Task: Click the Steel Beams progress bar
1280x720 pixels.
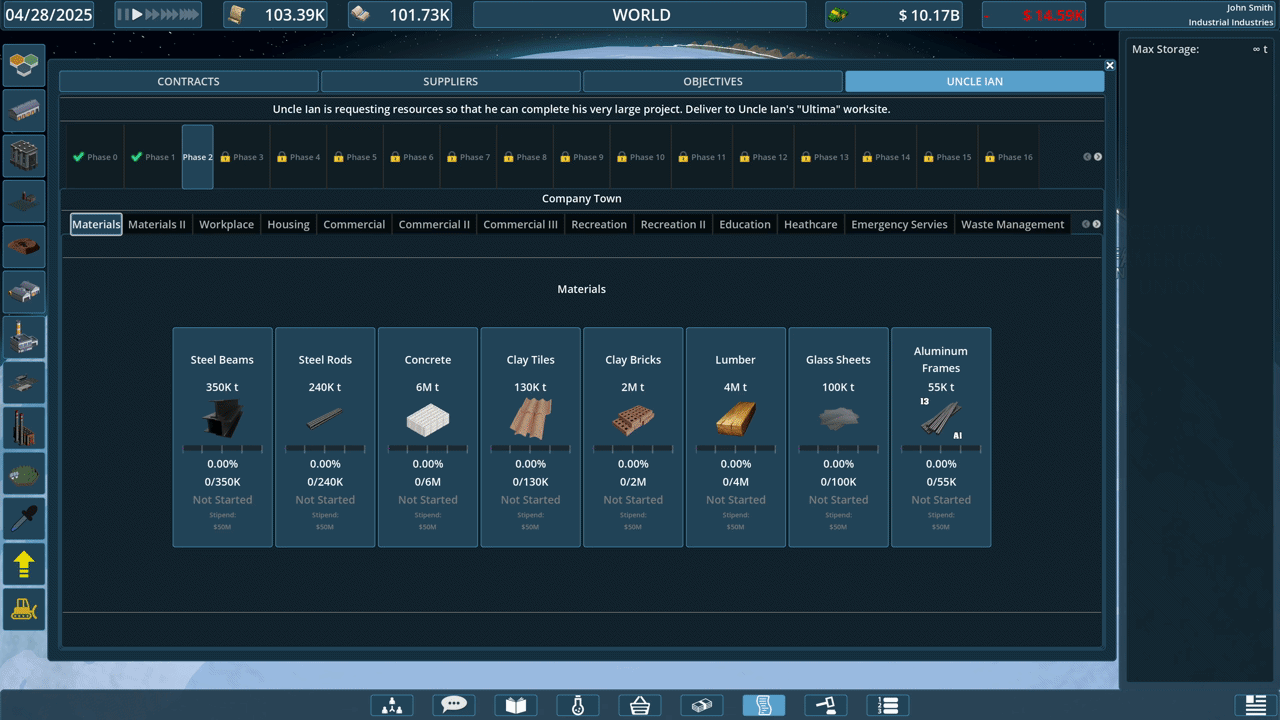Action: click(x=222, y=449)
